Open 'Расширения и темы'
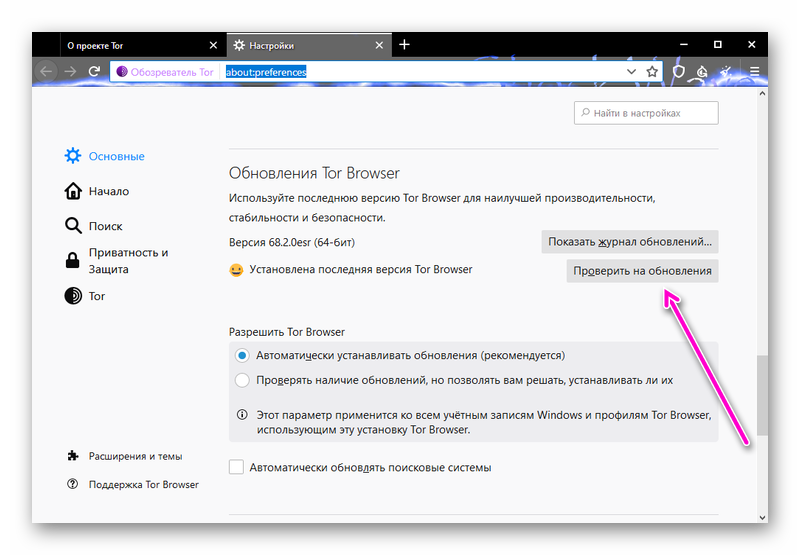 pos(124,456)
